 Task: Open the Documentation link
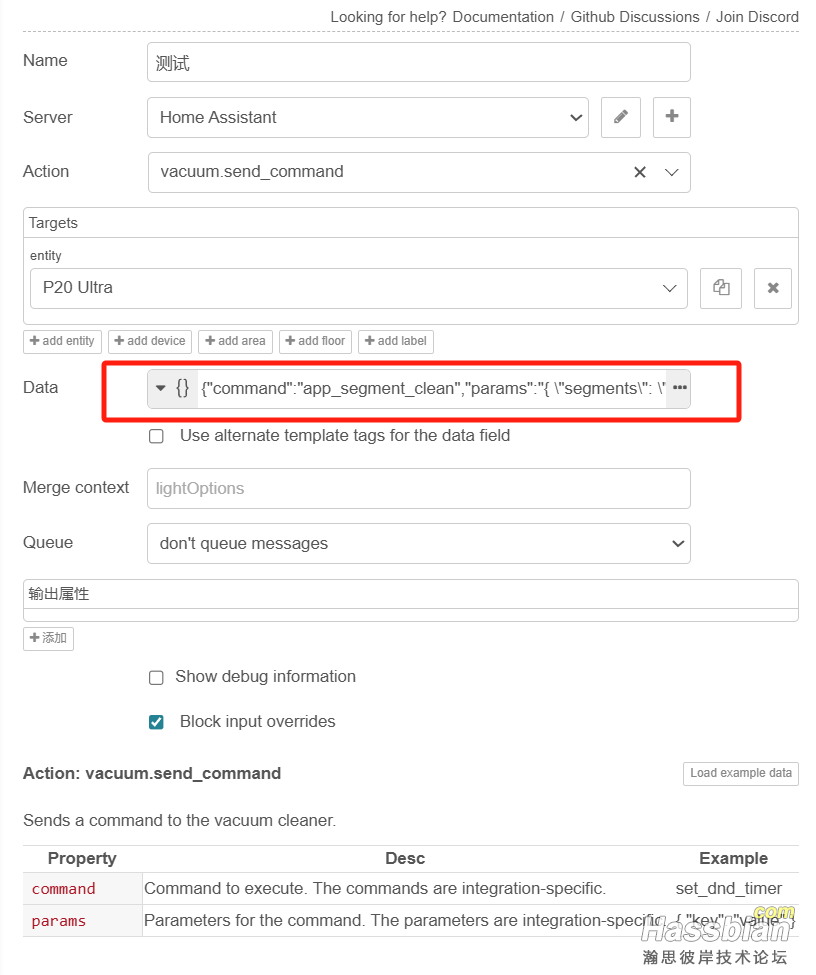pyautogui.click(x=502, y=17)
